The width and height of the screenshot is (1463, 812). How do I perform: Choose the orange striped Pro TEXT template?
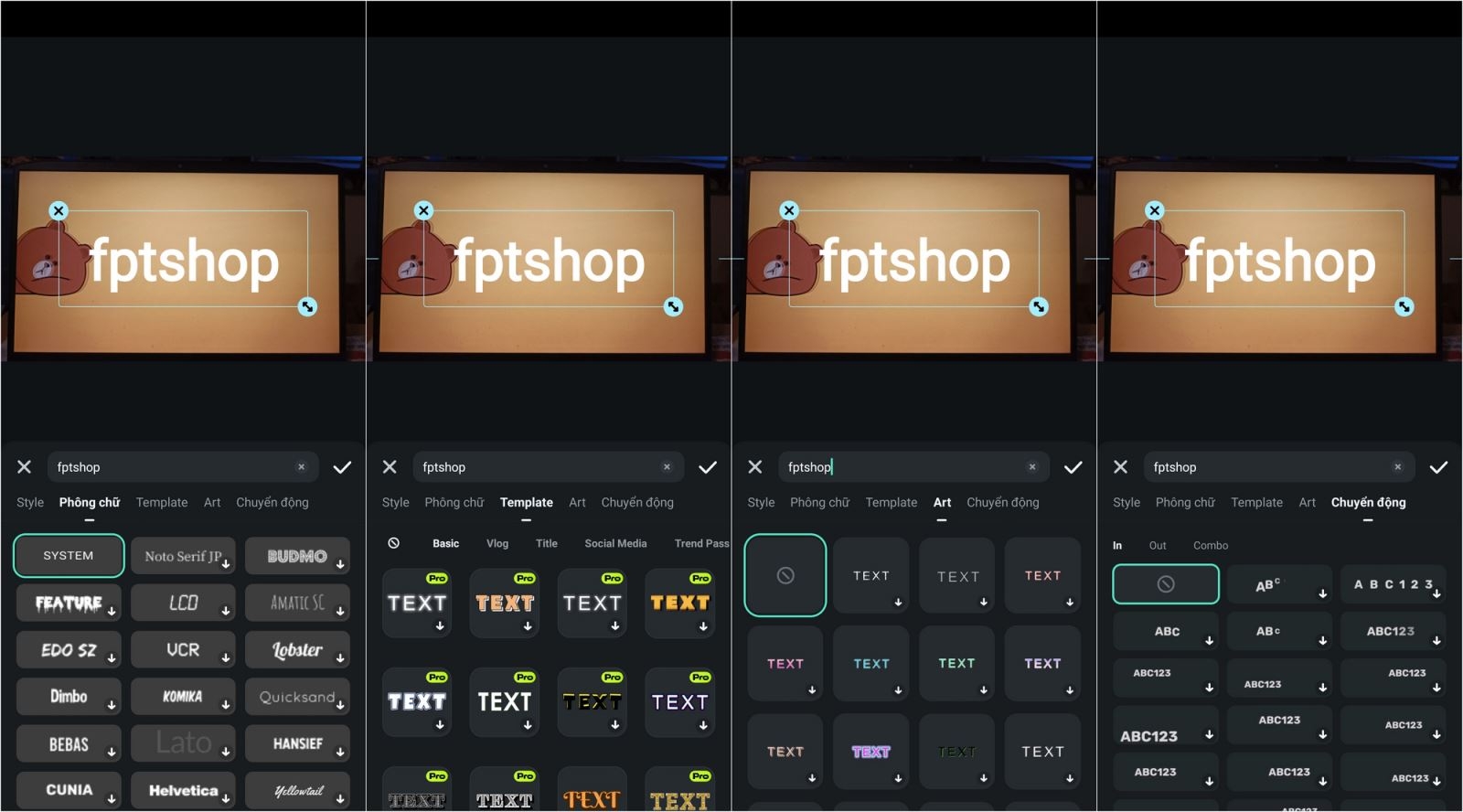point(505,604)
